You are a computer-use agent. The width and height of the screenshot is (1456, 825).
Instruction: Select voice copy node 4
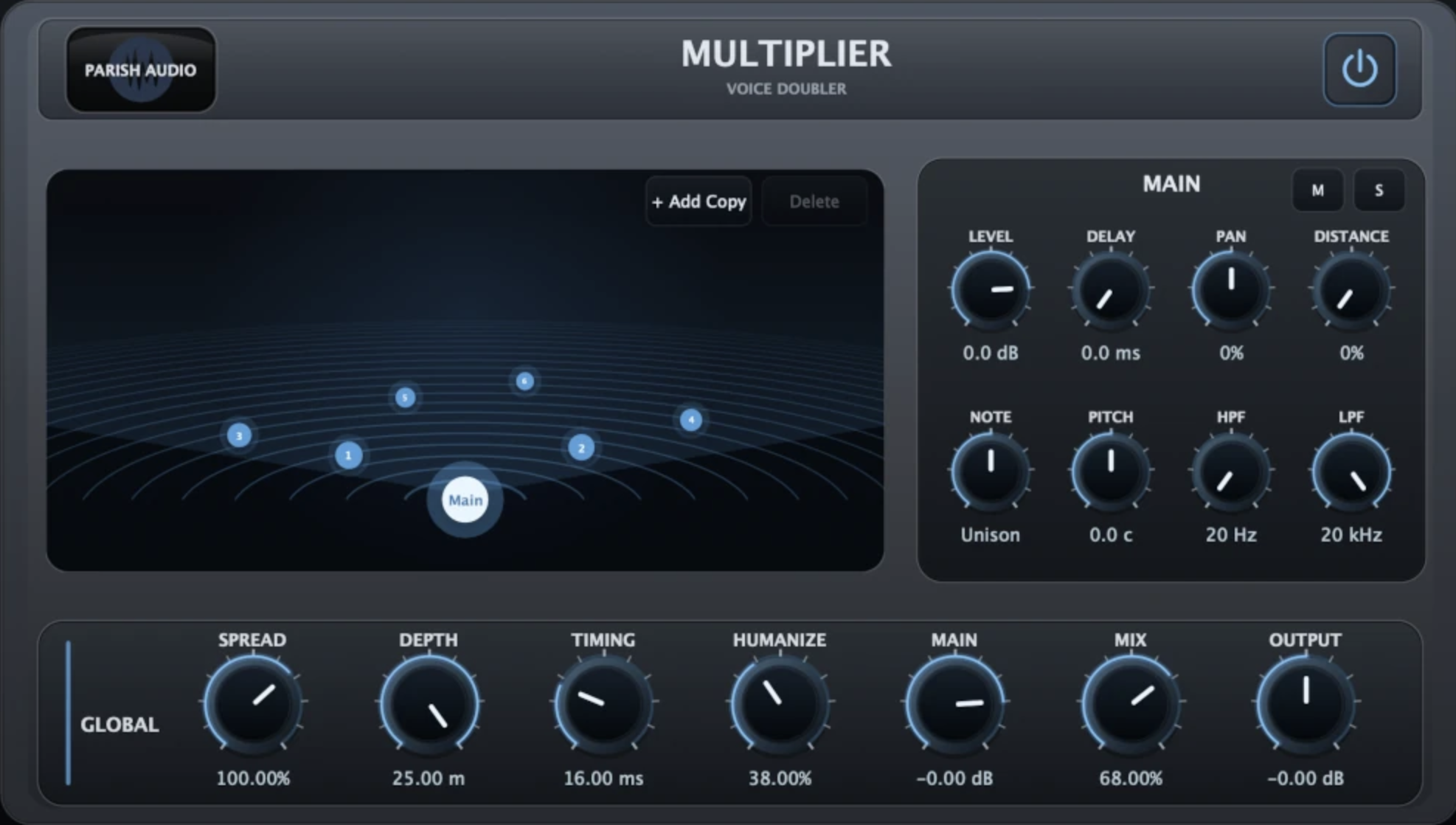pos(691,420)
